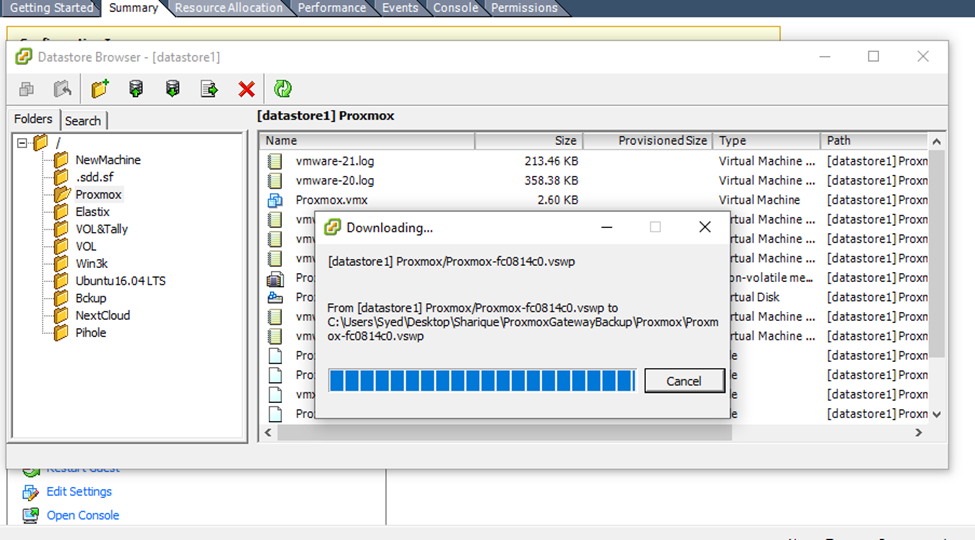Open the Performance tab

tap(332, 8)
